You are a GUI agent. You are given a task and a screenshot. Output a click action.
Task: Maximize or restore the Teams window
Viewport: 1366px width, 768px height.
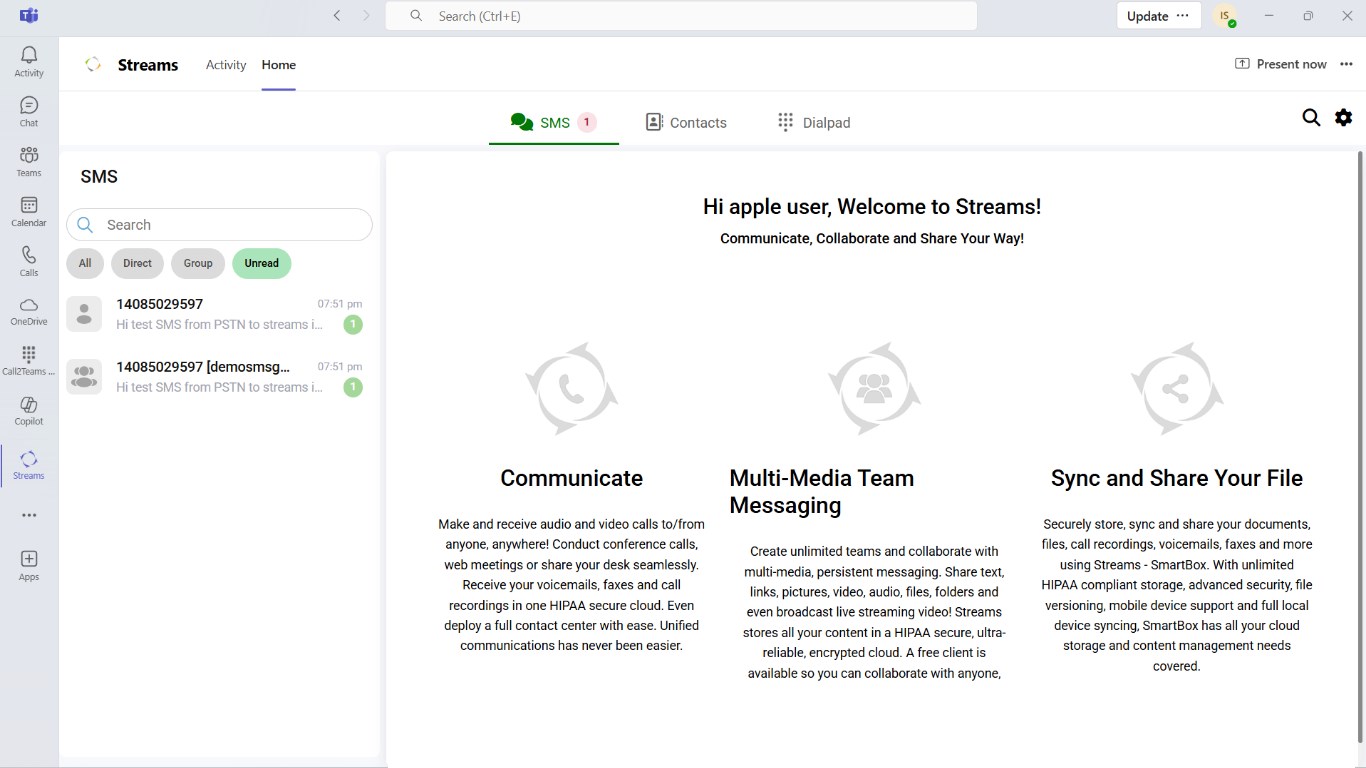(x=1308, y=16)
